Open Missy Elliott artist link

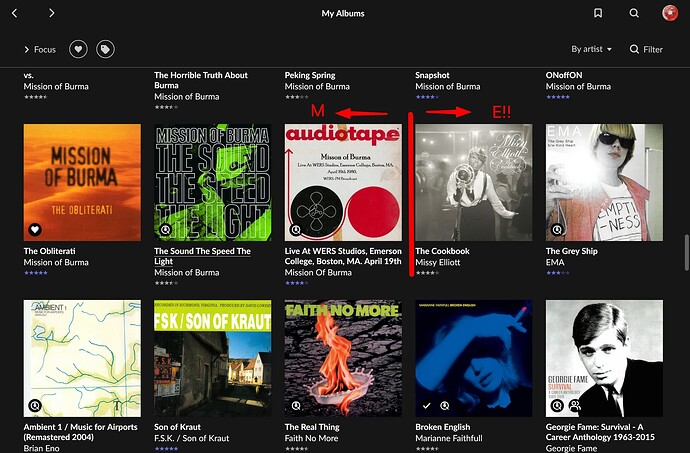point(437,262)
